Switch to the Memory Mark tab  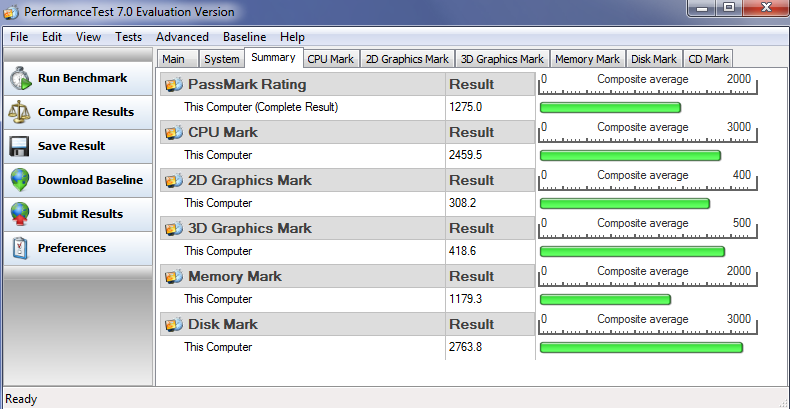coord(587,59)
